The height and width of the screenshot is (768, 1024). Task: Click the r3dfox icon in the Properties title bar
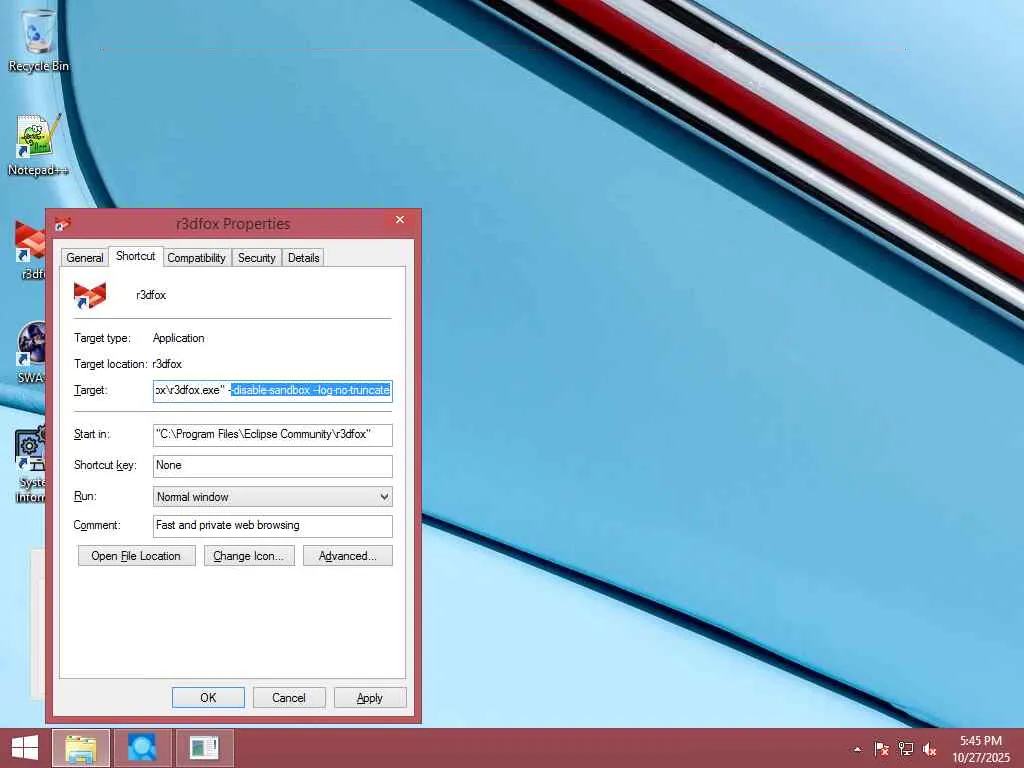(63, 224)
